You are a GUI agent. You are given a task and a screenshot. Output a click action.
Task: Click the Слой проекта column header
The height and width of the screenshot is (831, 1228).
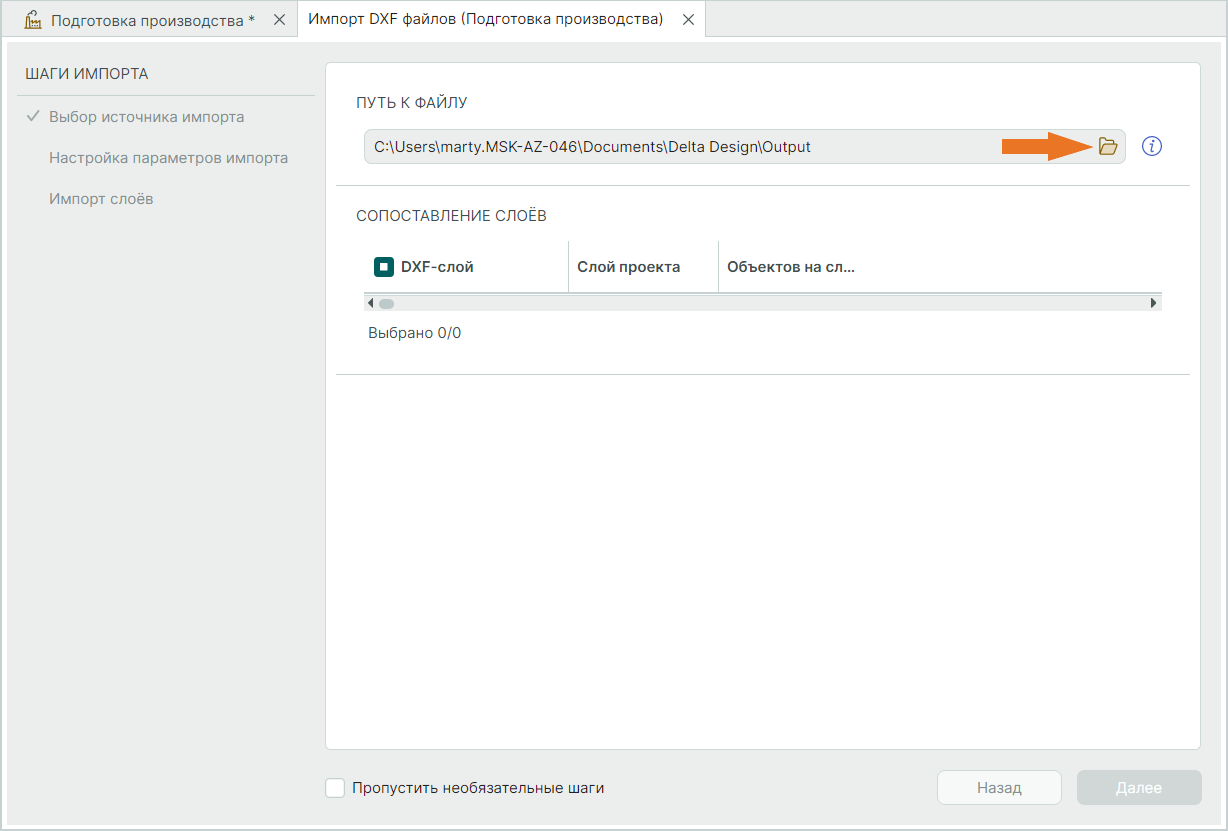click(629, 267)
